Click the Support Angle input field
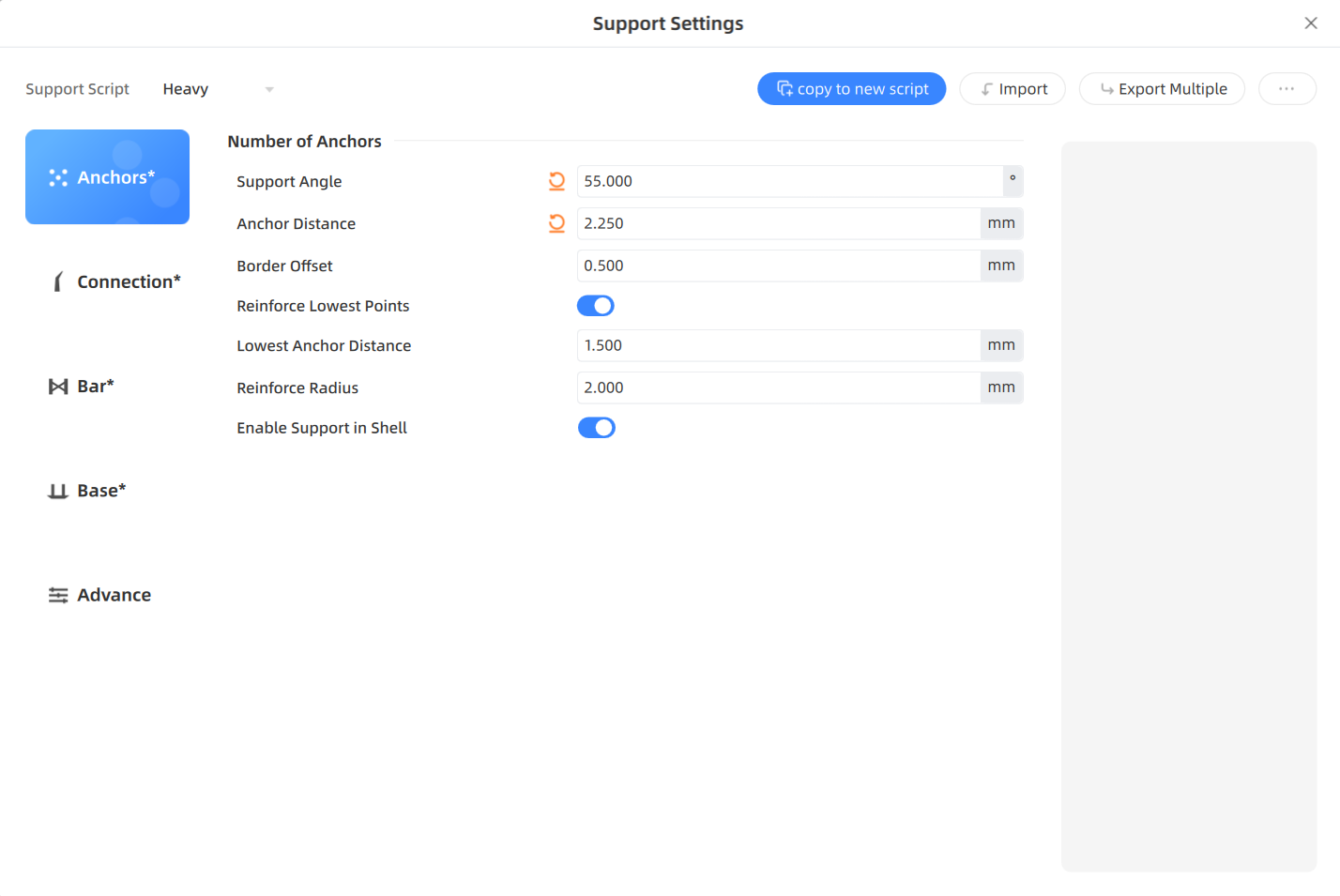Screen dimensions: 1340x896 click(x=790, y=181)
